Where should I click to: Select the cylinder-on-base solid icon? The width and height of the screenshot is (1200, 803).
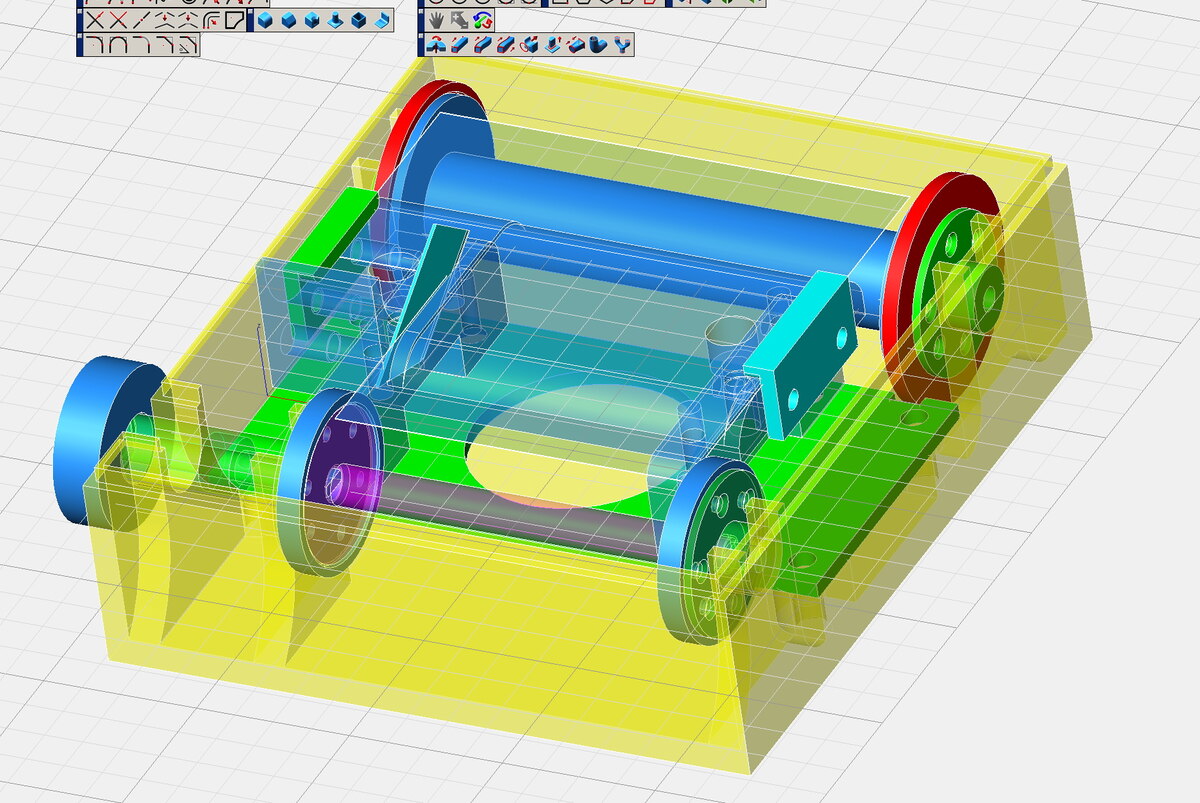335,20
